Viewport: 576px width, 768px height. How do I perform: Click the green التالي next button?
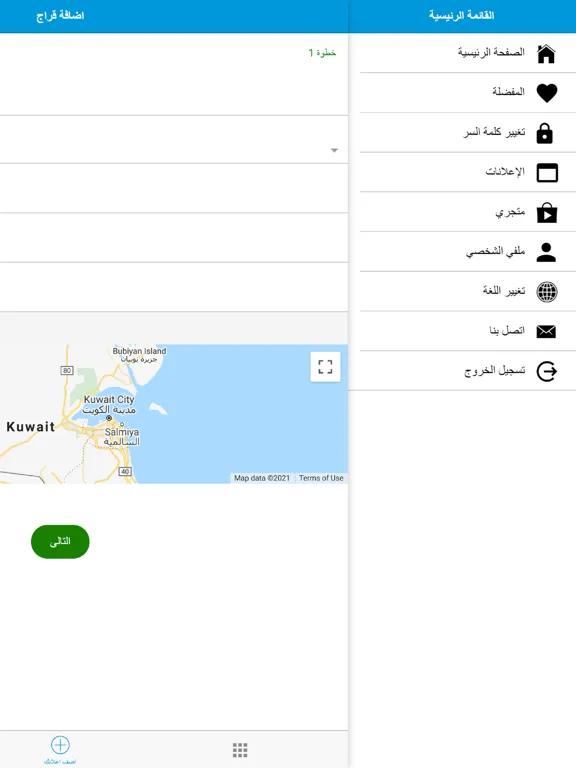(60, 542)
